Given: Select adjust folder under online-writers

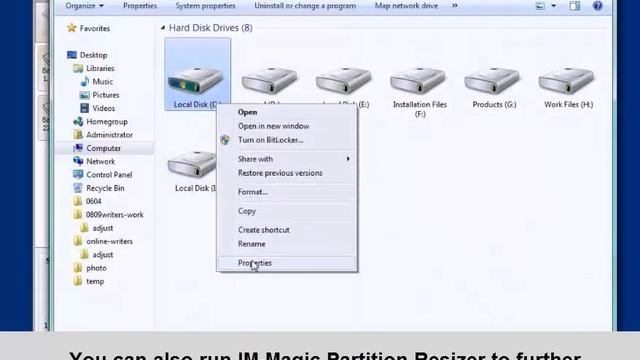Looking at the screenshot, I should click(102, 254).
